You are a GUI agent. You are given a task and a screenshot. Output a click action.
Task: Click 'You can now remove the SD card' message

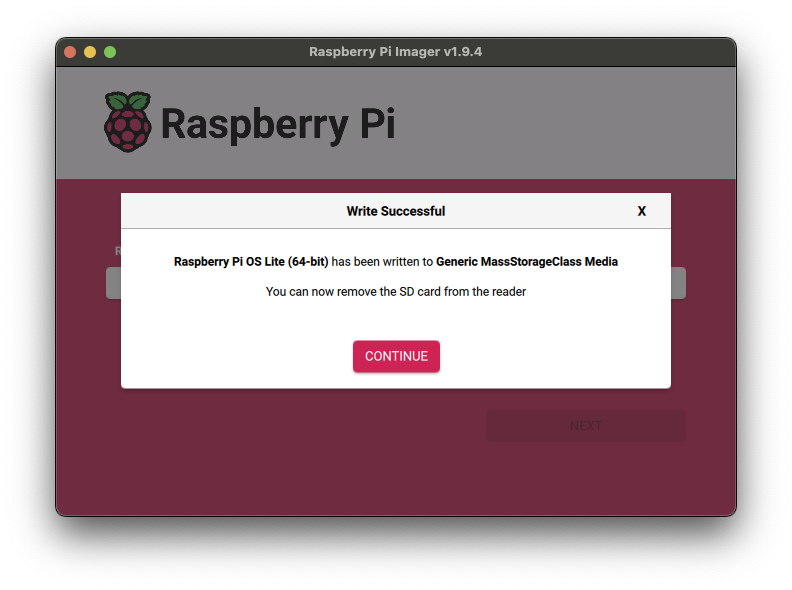tap(396, 291)
